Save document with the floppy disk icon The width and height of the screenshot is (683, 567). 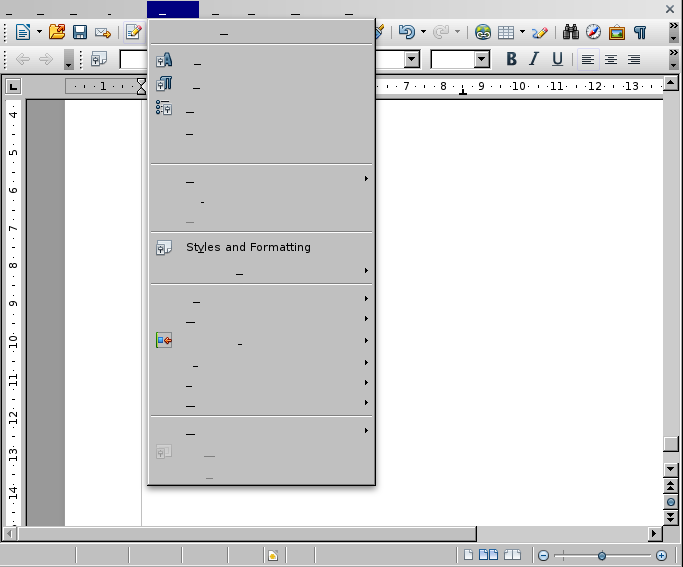80,32
